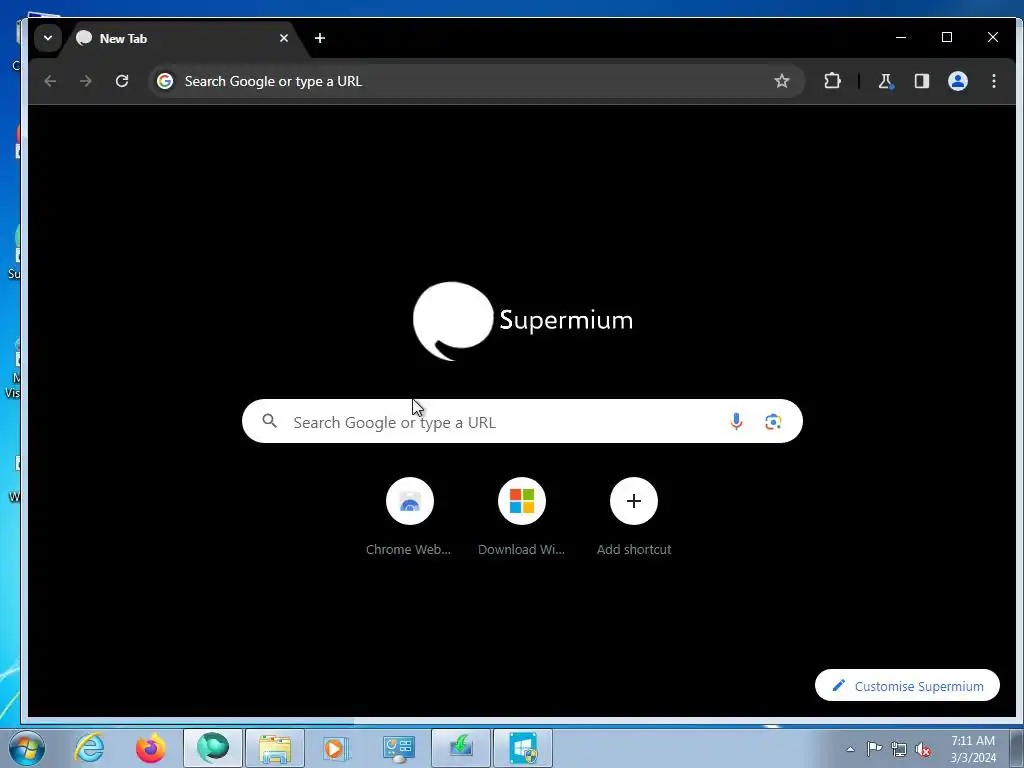This screenshot has width=1024, height=768.
Task: Maximize the Supermium window
Action: click(947, 37)
